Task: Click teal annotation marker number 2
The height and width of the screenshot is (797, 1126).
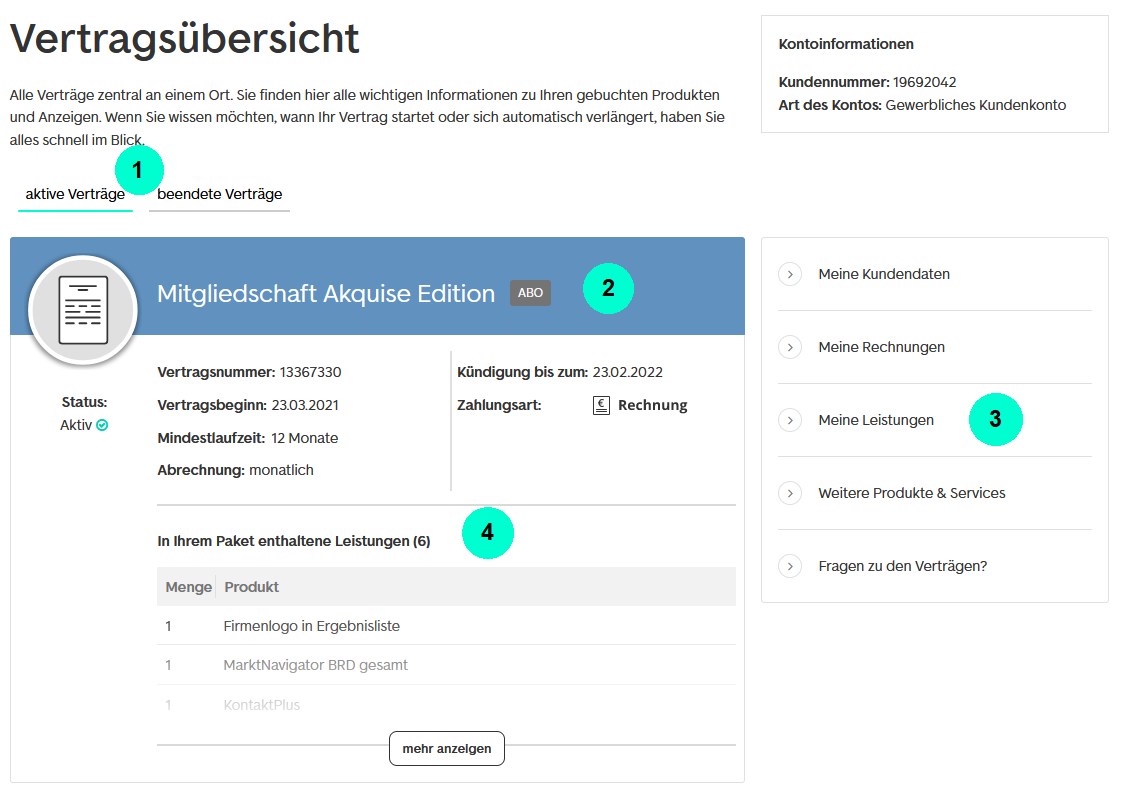Action: click(x=608, y=288)
